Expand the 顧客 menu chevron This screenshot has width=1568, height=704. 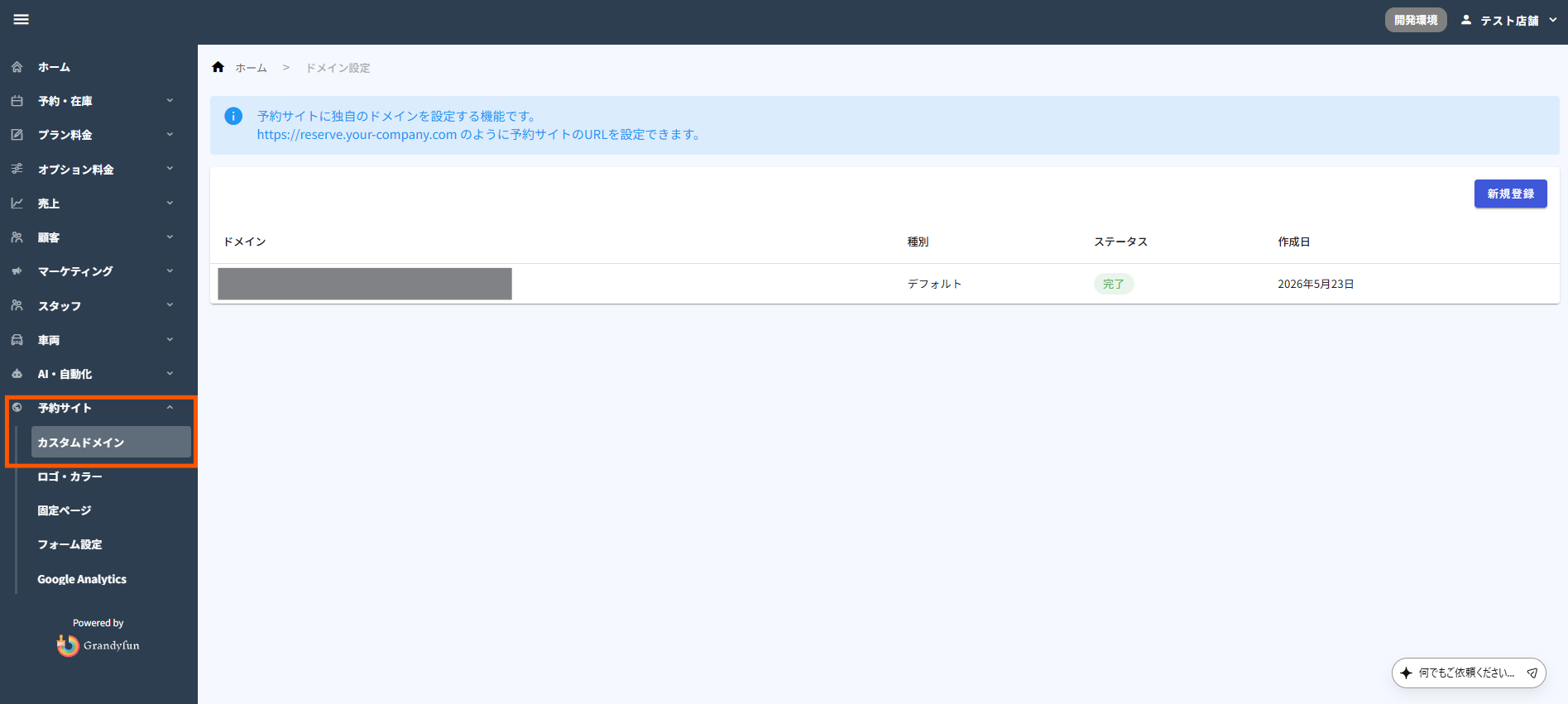(x=170, y=237)
